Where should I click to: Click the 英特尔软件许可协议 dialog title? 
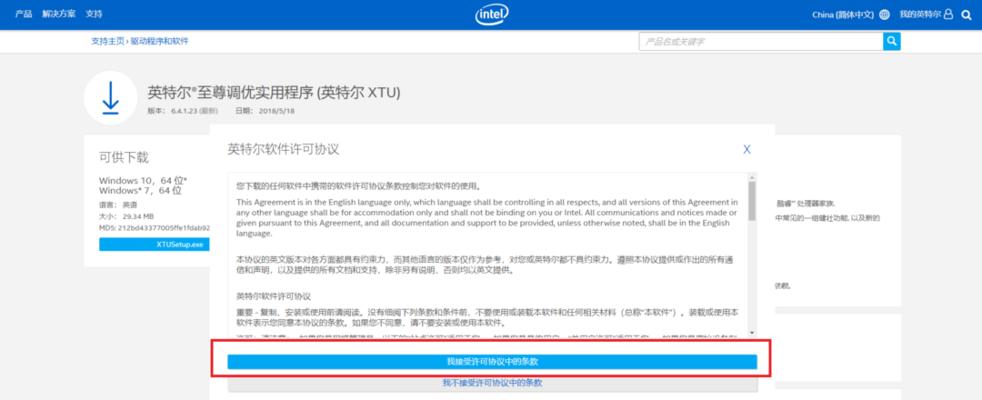[283, 150]
